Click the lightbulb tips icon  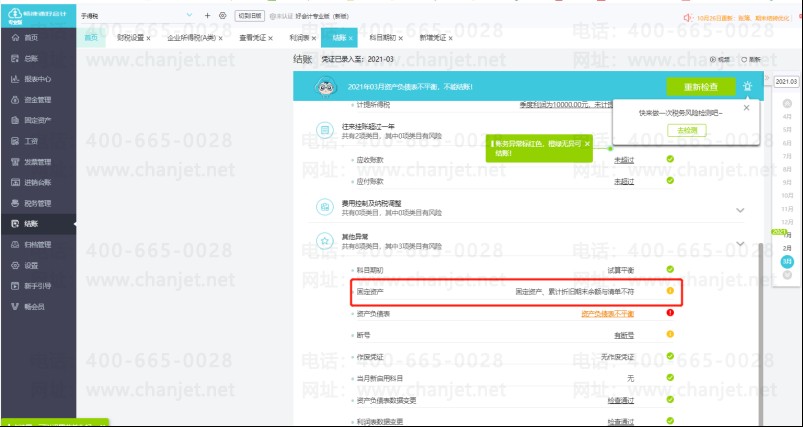[746, 86]
